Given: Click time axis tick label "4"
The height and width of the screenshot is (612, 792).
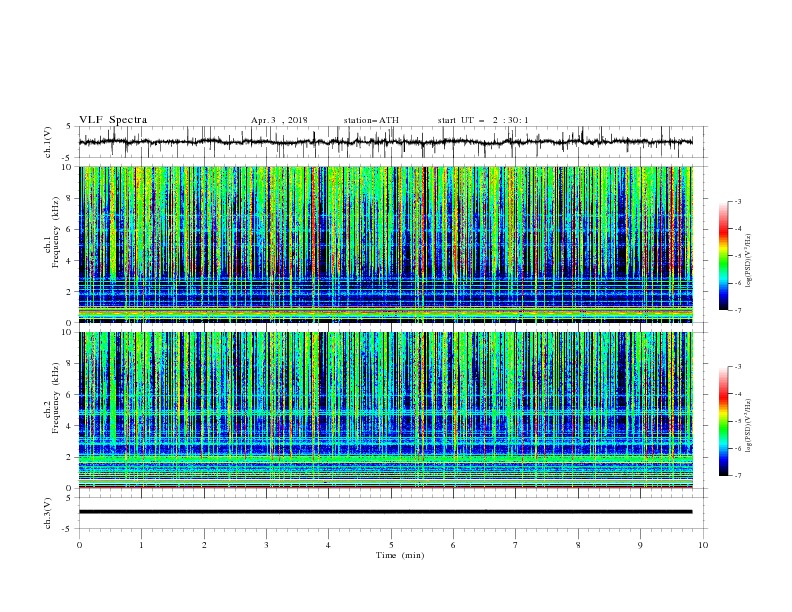Looking at the screenshot, I should click(328, 545).
